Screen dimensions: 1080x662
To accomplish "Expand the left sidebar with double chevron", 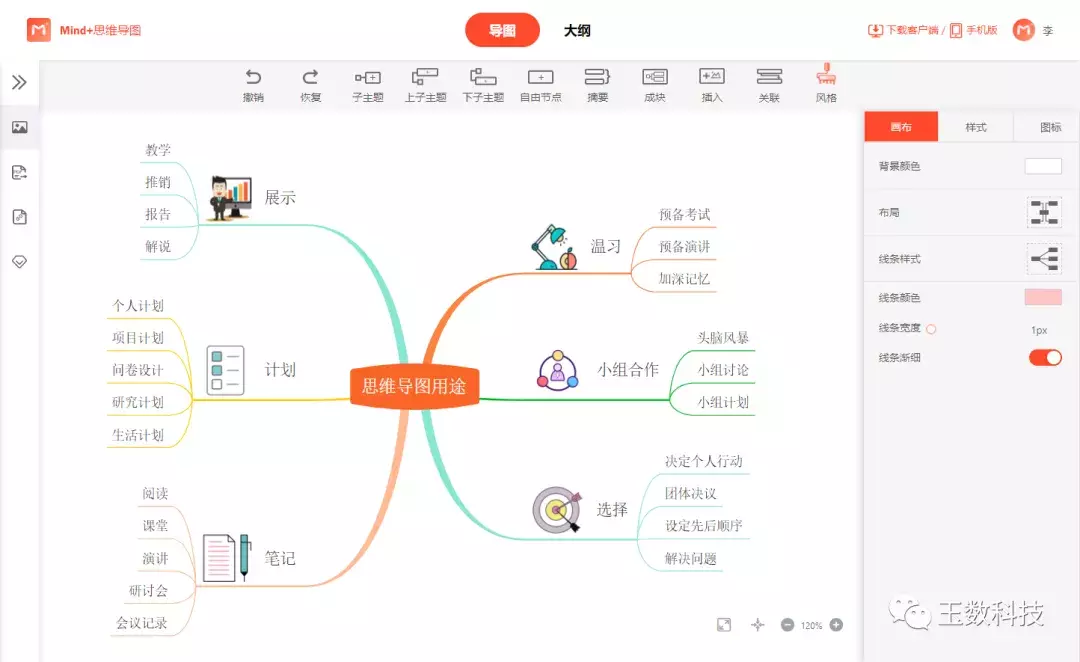I will (19, 82).
